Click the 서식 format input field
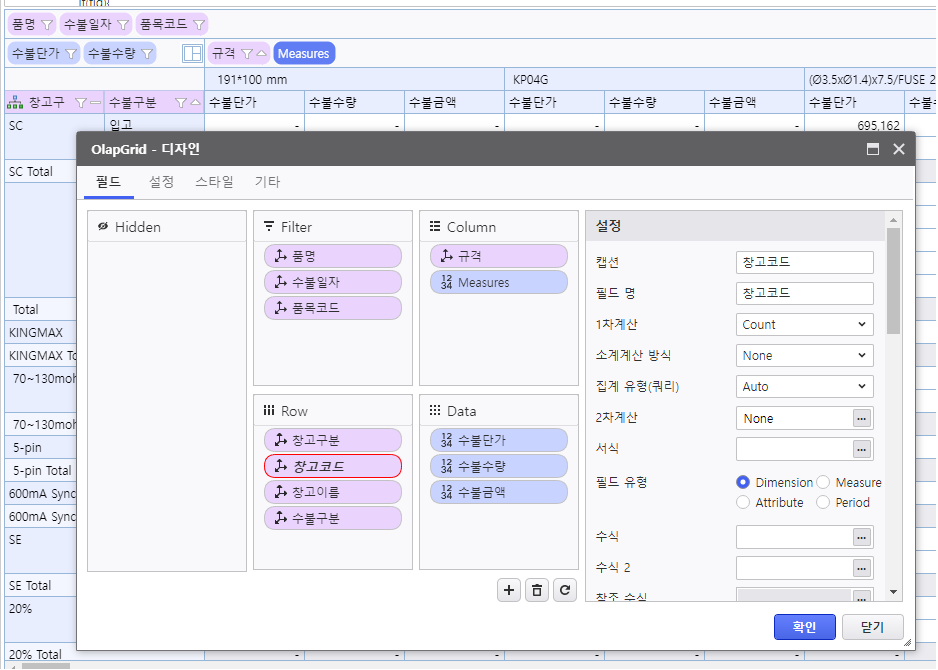Screen dimensions: 938x670 click(x=794, y=449)
